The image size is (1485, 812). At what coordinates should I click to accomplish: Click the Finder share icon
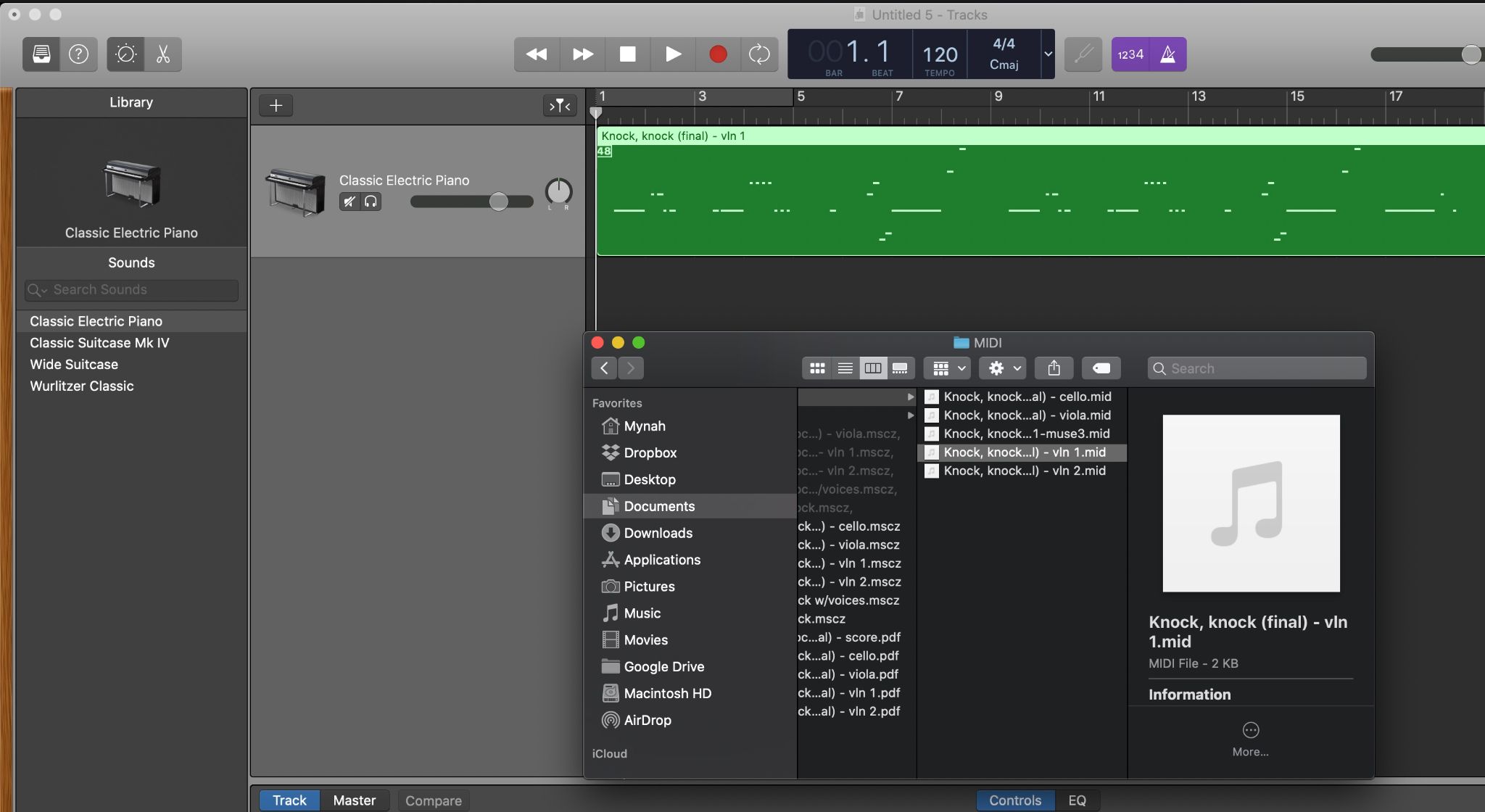(1054, 368)
